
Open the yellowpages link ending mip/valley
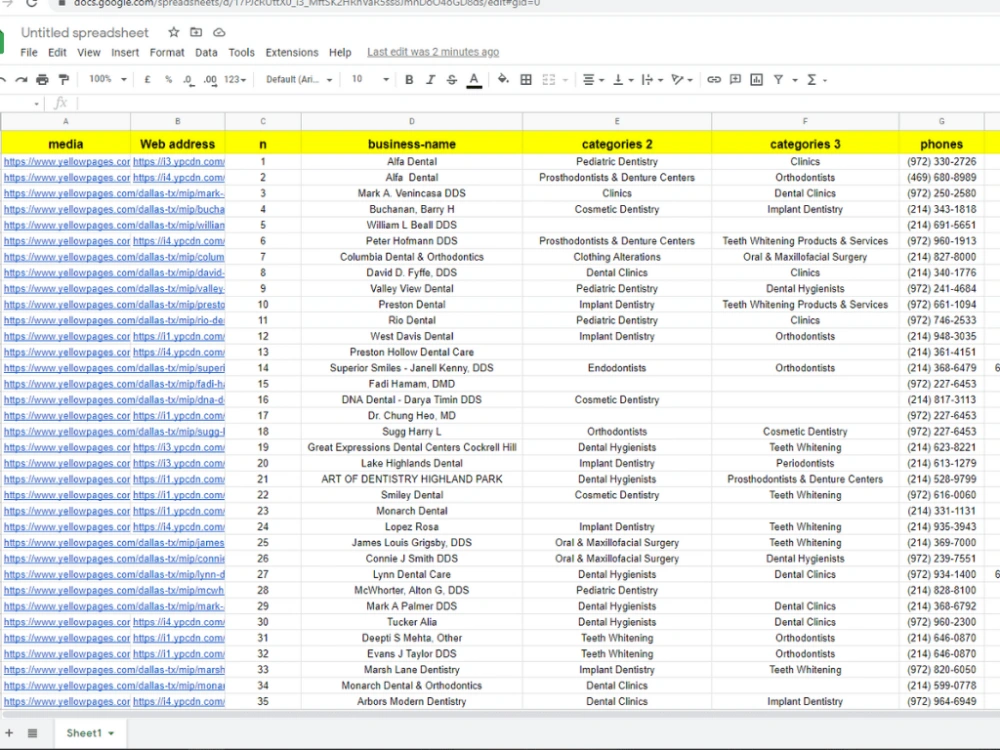114,289
